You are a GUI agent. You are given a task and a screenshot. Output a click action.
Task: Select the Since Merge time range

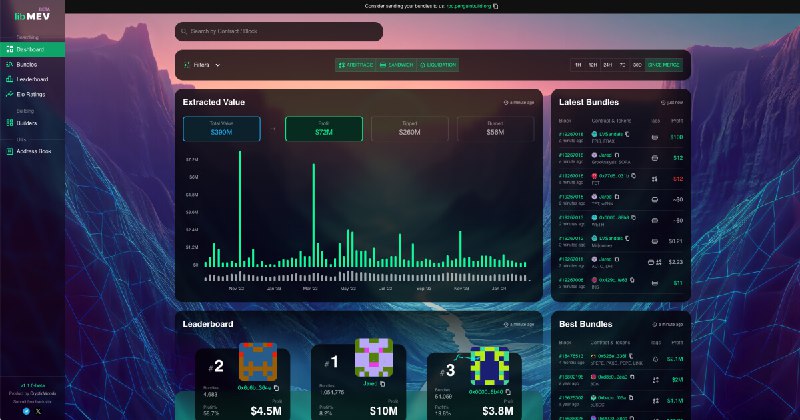[x=664, y=65]
